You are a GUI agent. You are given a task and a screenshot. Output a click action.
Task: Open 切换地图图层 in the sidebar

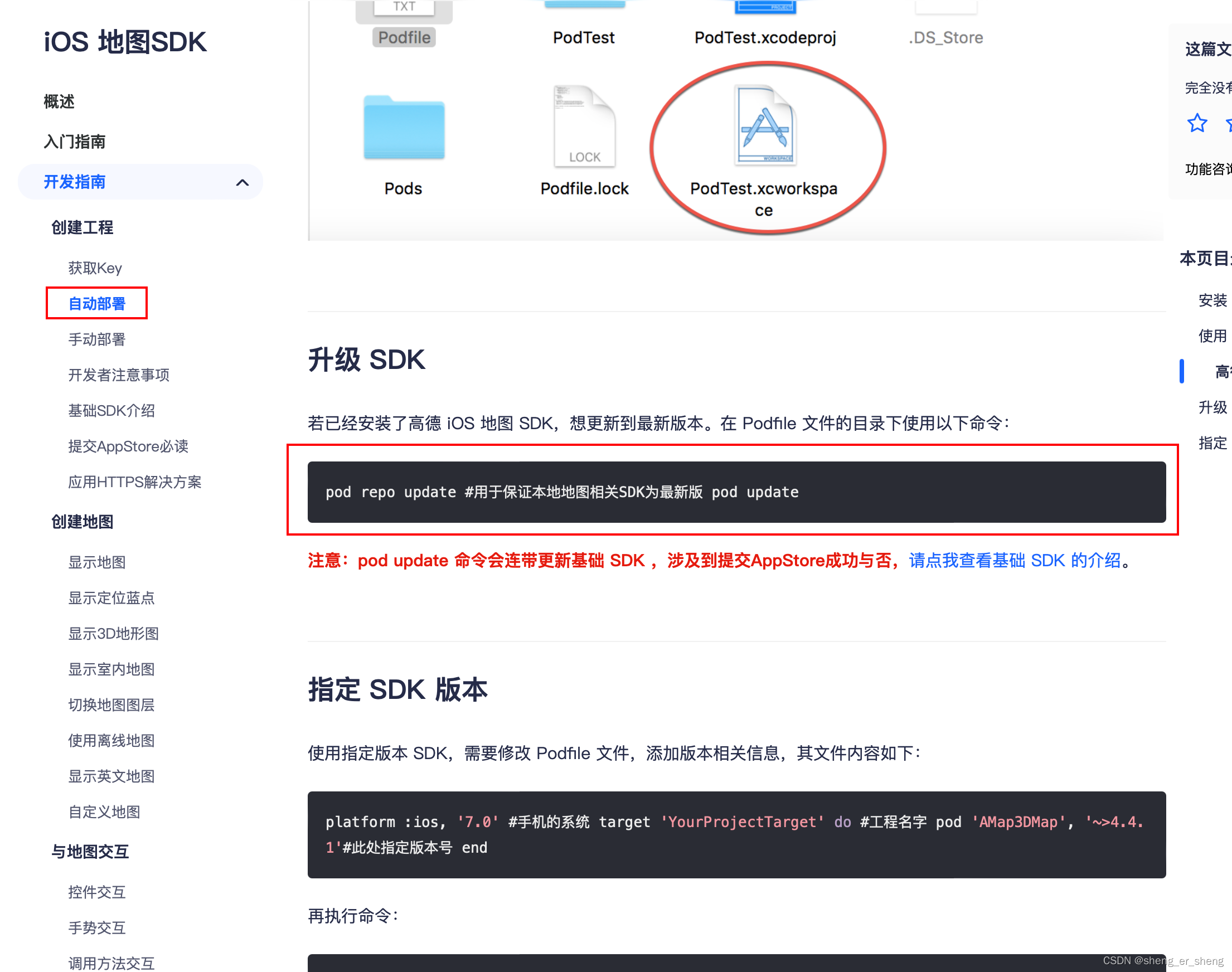[x=111, y=704]
